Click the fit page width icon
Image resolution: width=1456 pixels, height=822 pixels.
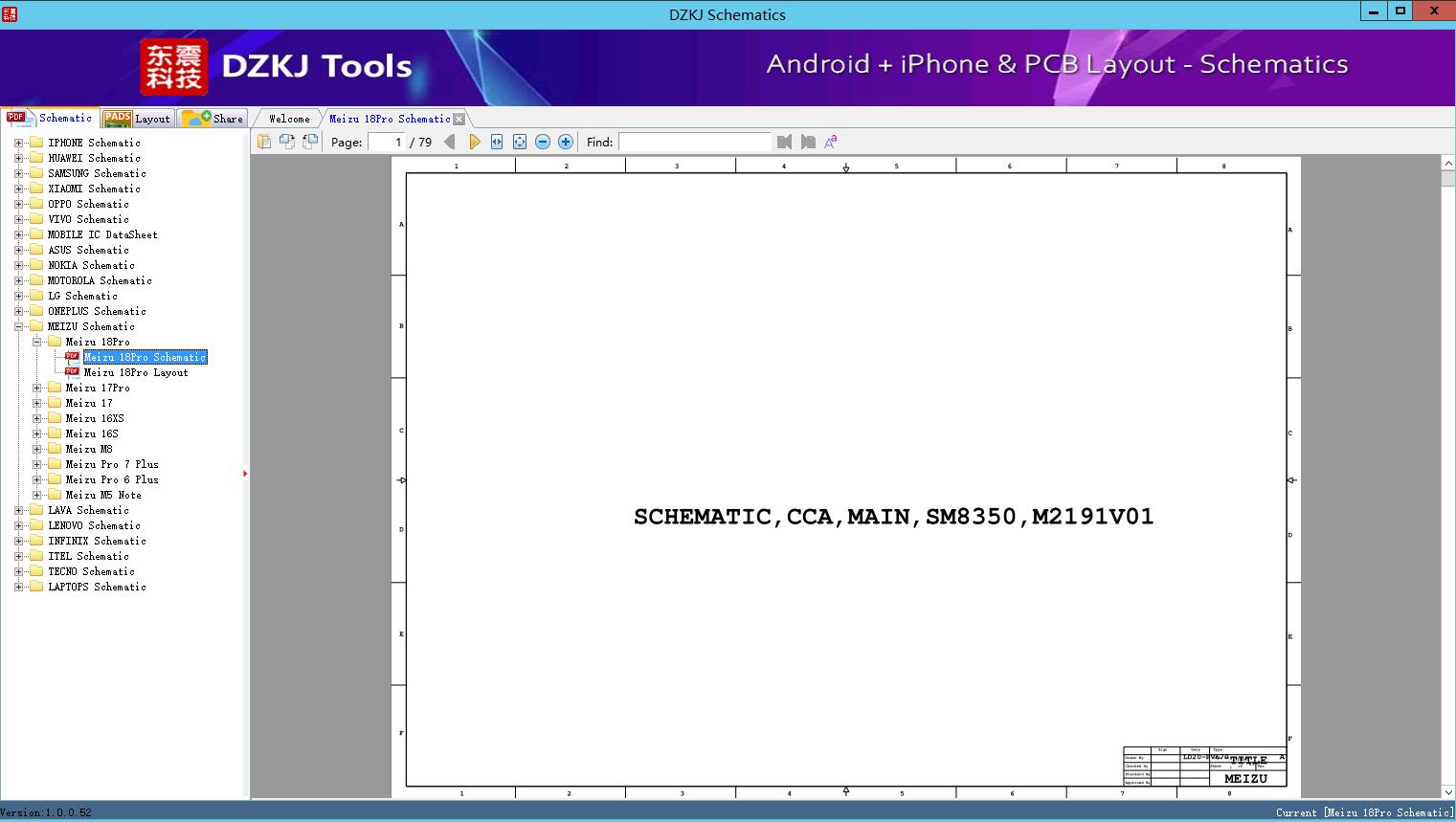click(x=497, y=142)
